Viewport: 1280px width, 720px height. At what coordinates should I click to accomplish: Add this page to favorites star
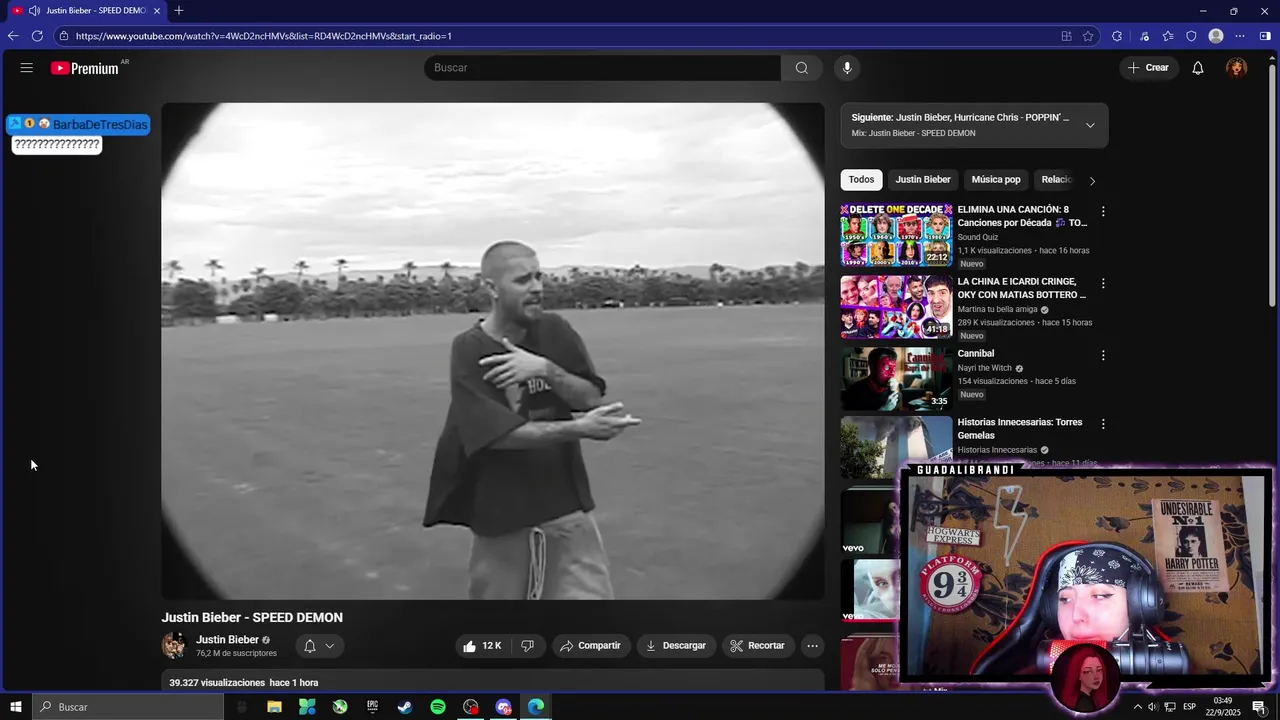[1088, 36]
